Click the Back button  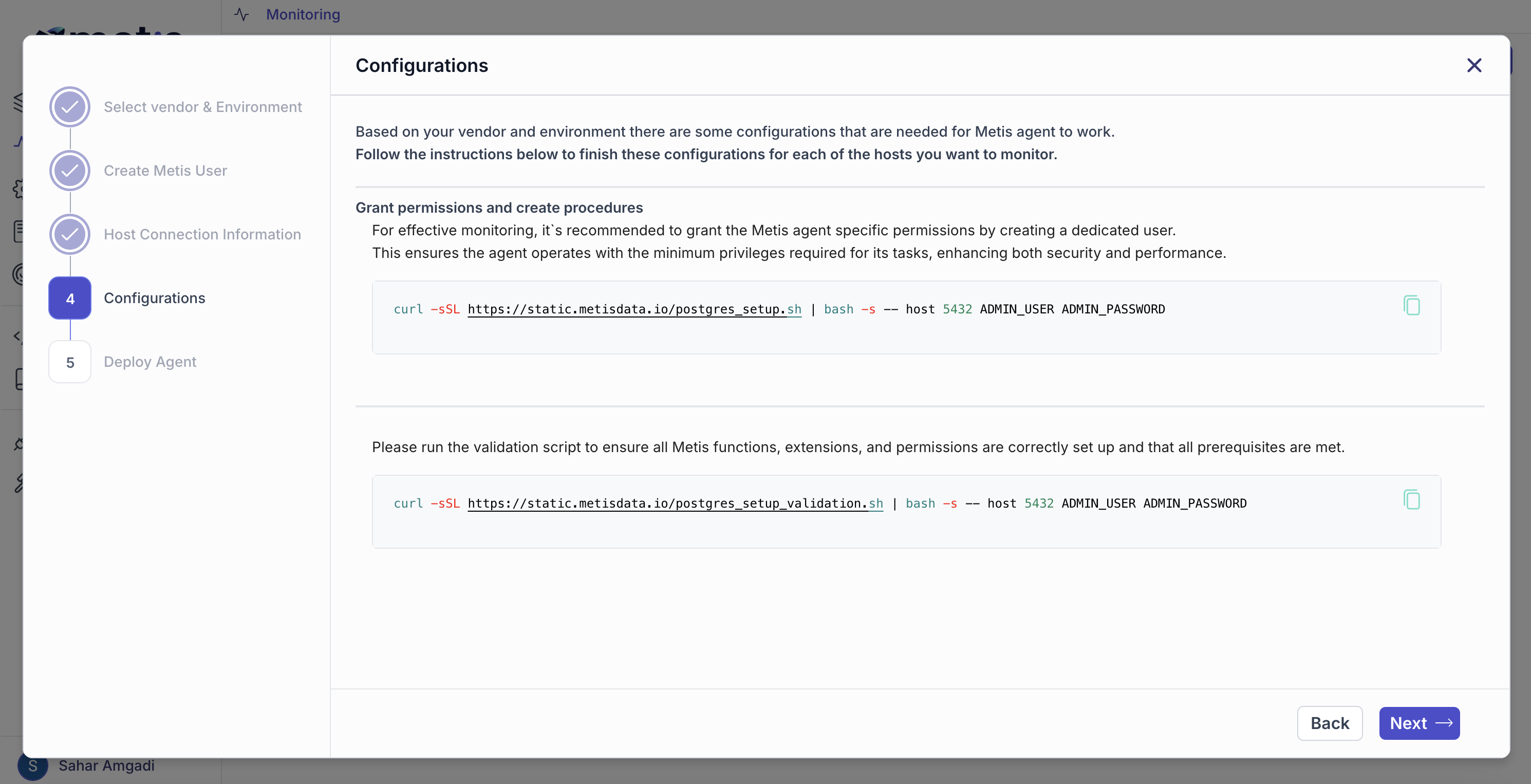pyautogui.click(x=1330, y=723)
